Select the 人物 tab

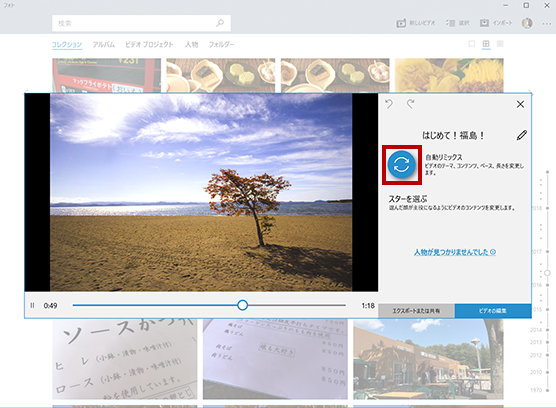pyautogui.click(x=191, y=44)
